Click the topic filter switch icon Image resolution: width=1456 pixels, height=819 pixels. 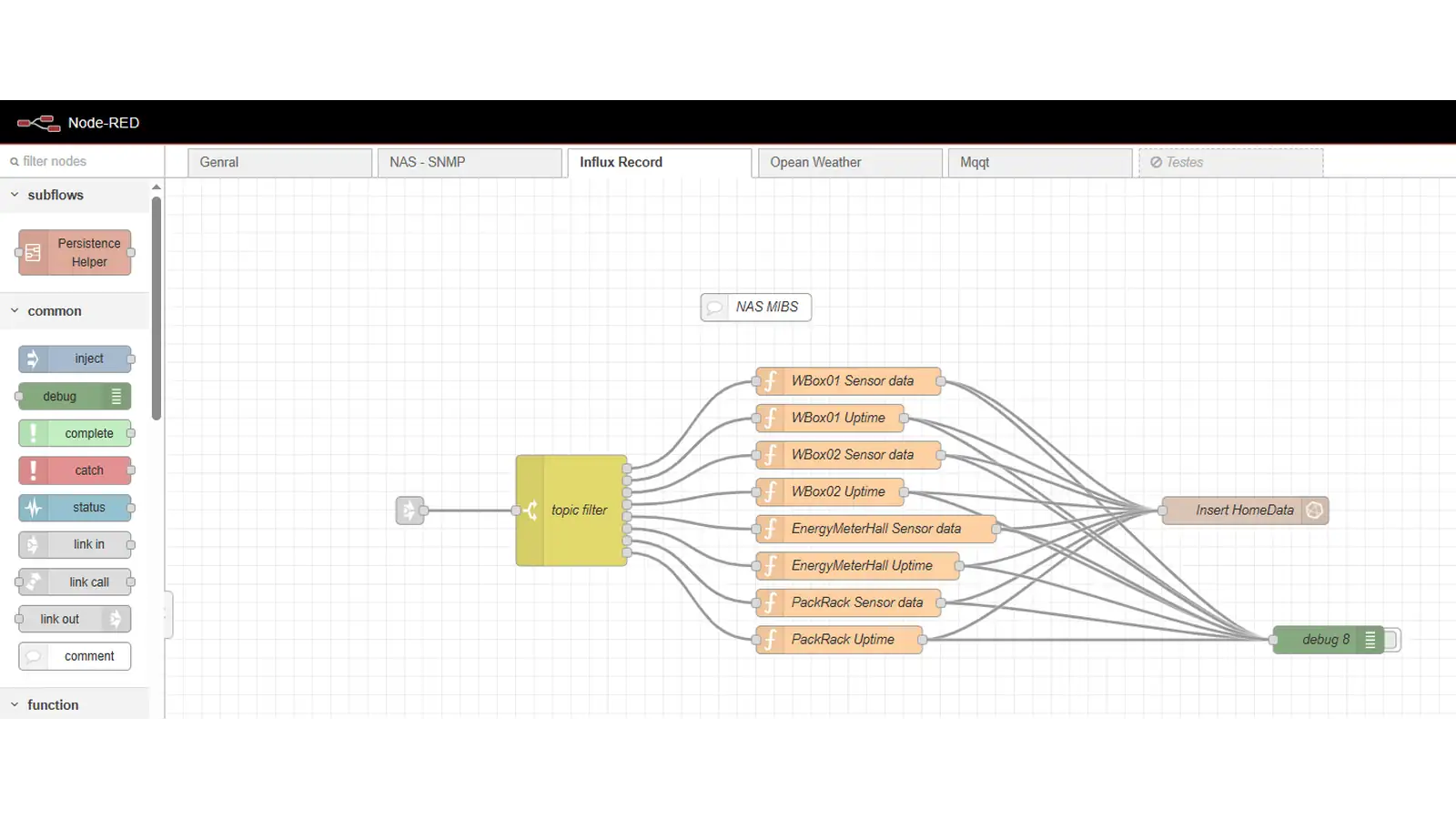[x=531, y=511]
